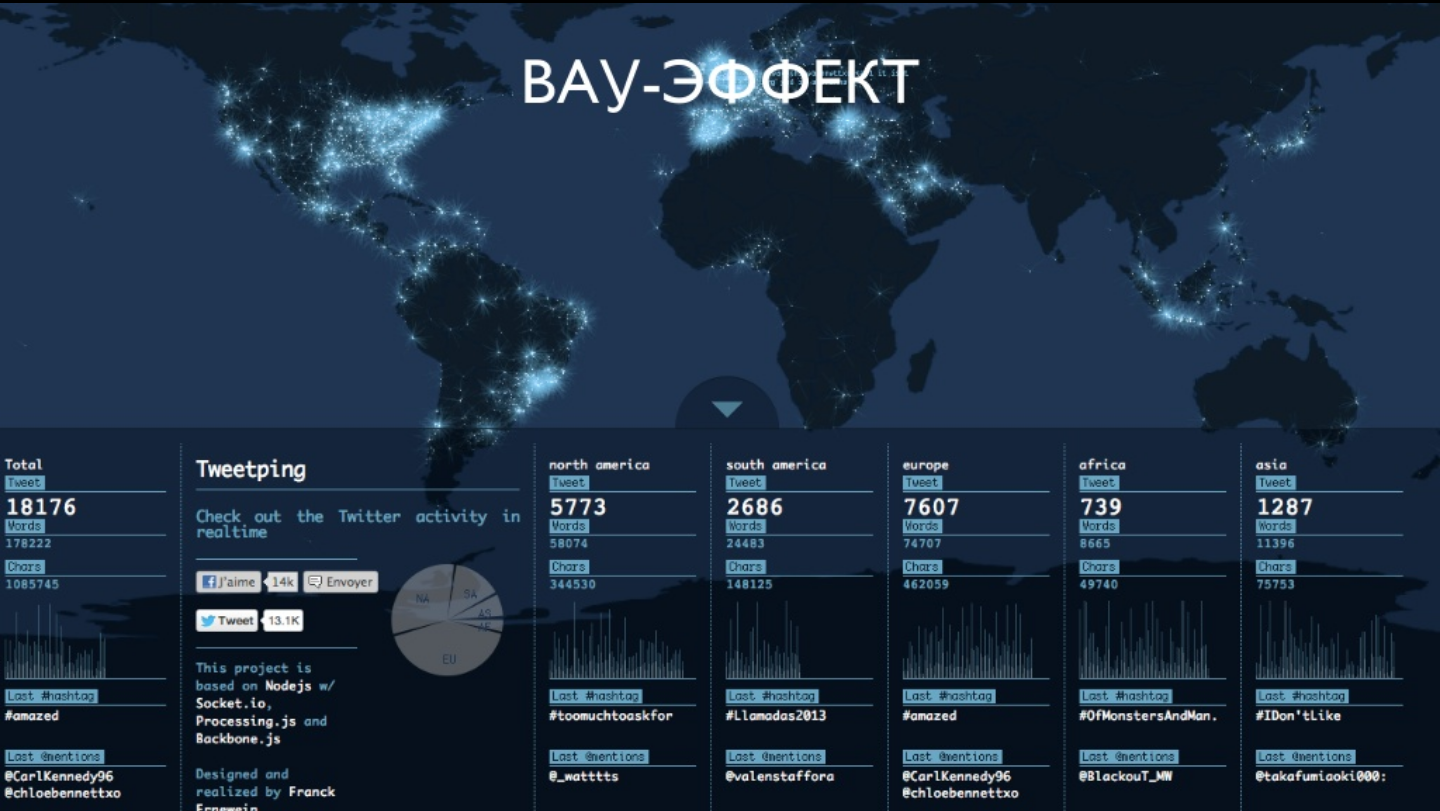Open the Processing.js link

(x=247, y=721)
